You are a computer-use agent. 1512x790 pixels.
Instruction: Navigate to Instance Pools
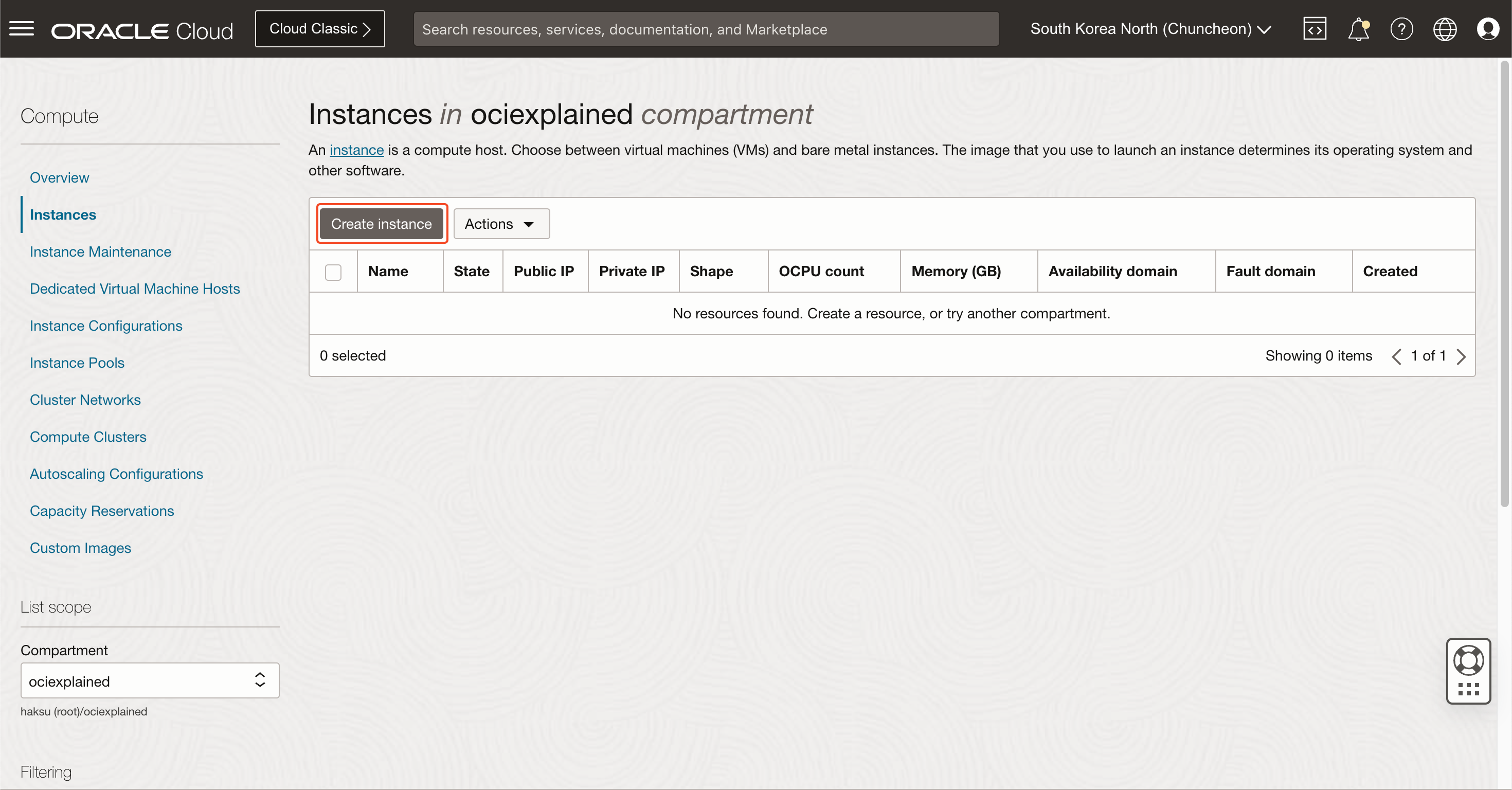tap(77, 362)
